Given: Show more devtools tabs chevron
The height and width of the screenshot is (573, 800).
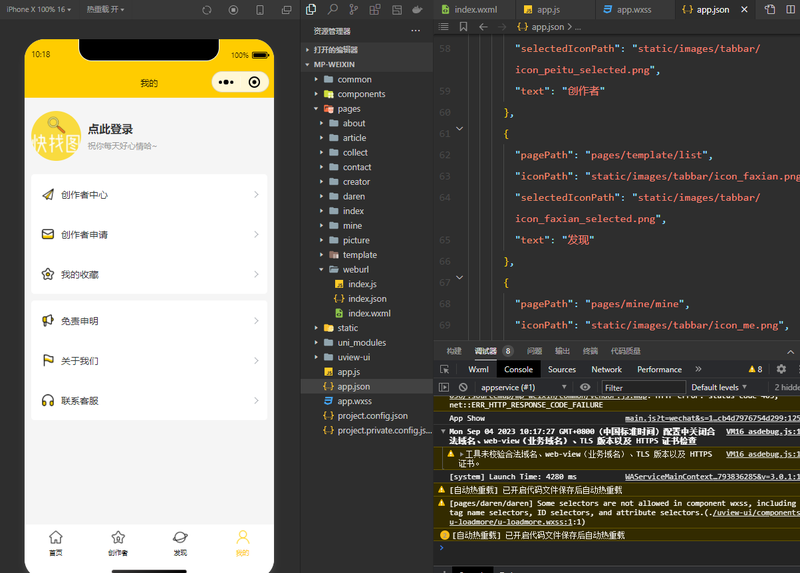Looking at the screenshot, I should (698, 369).
